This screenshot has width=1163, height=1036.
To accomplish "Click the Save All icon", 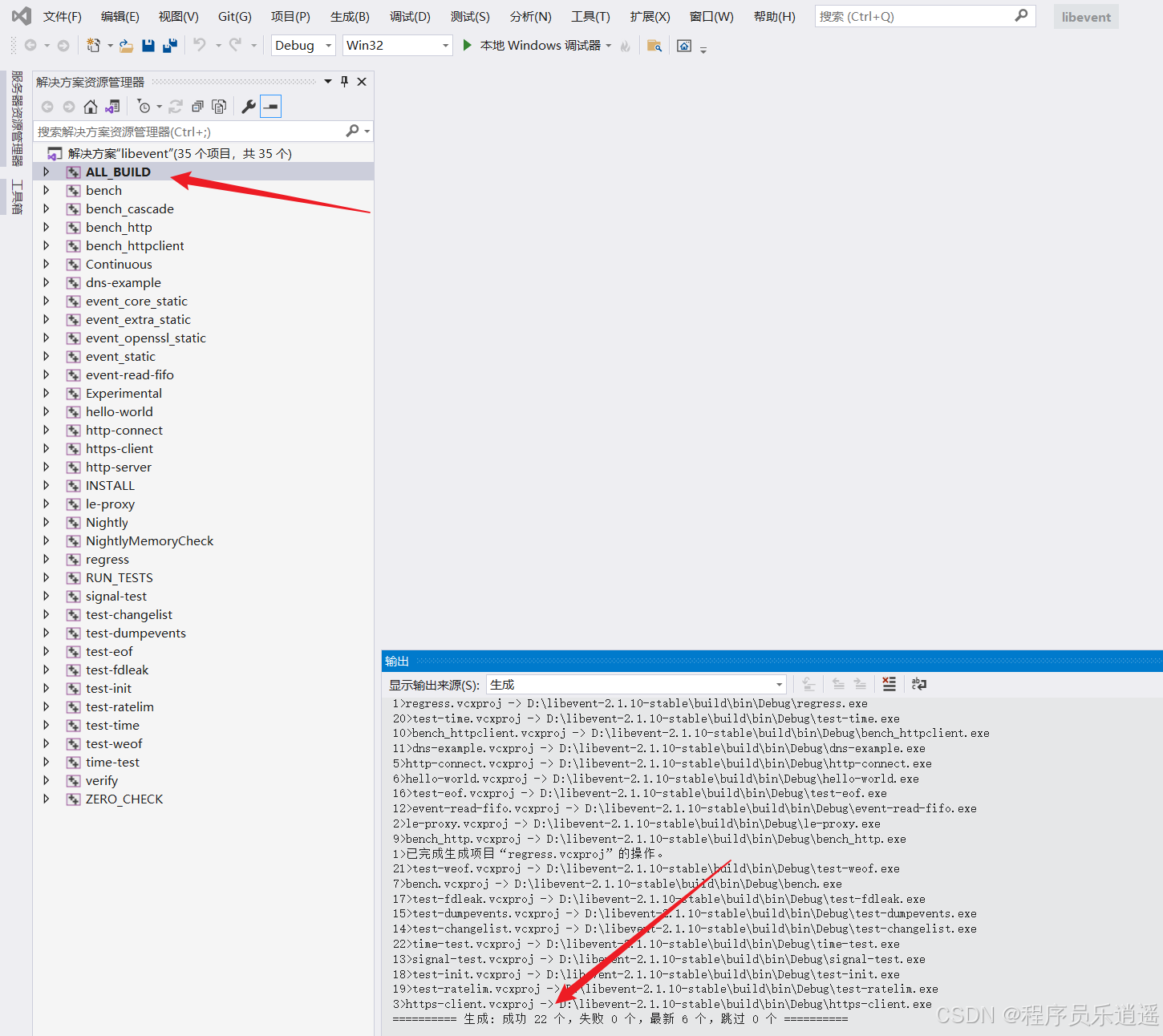I will coord(170,46).
